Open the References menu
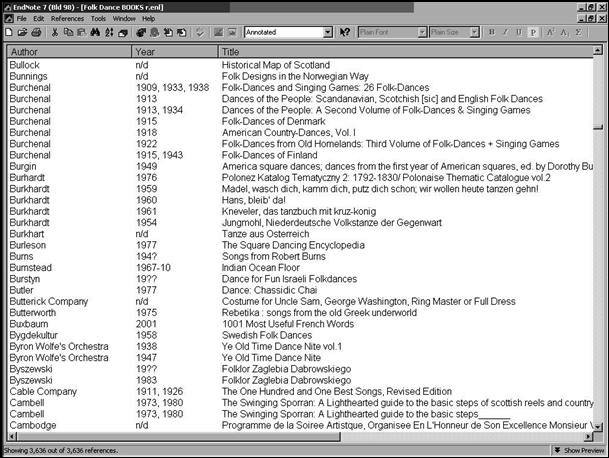Viewport: 609px width, 458px height. coord(67,19)
